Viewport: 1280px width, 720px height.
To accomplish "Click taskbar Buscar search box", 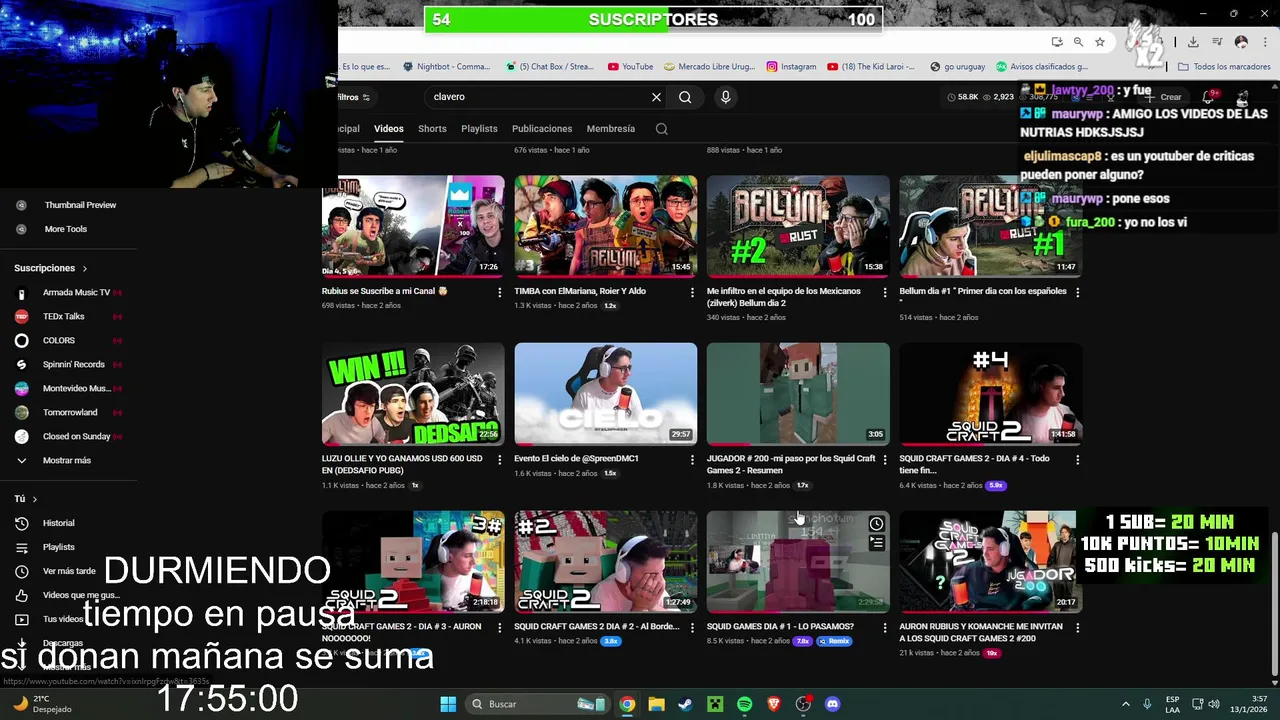I will (537, 704).
